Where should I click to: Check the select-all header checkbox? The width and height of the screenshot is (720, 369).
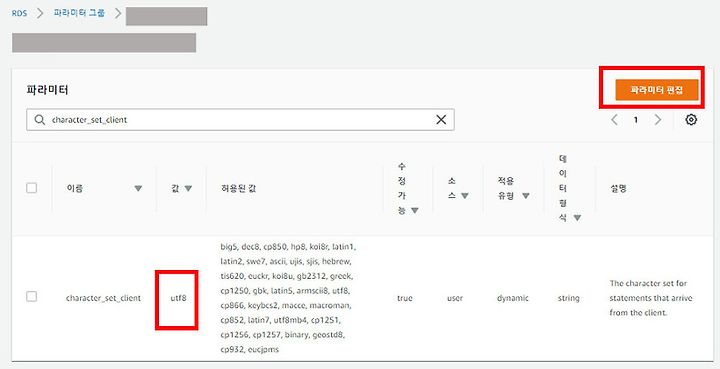(x=32, y=188)
